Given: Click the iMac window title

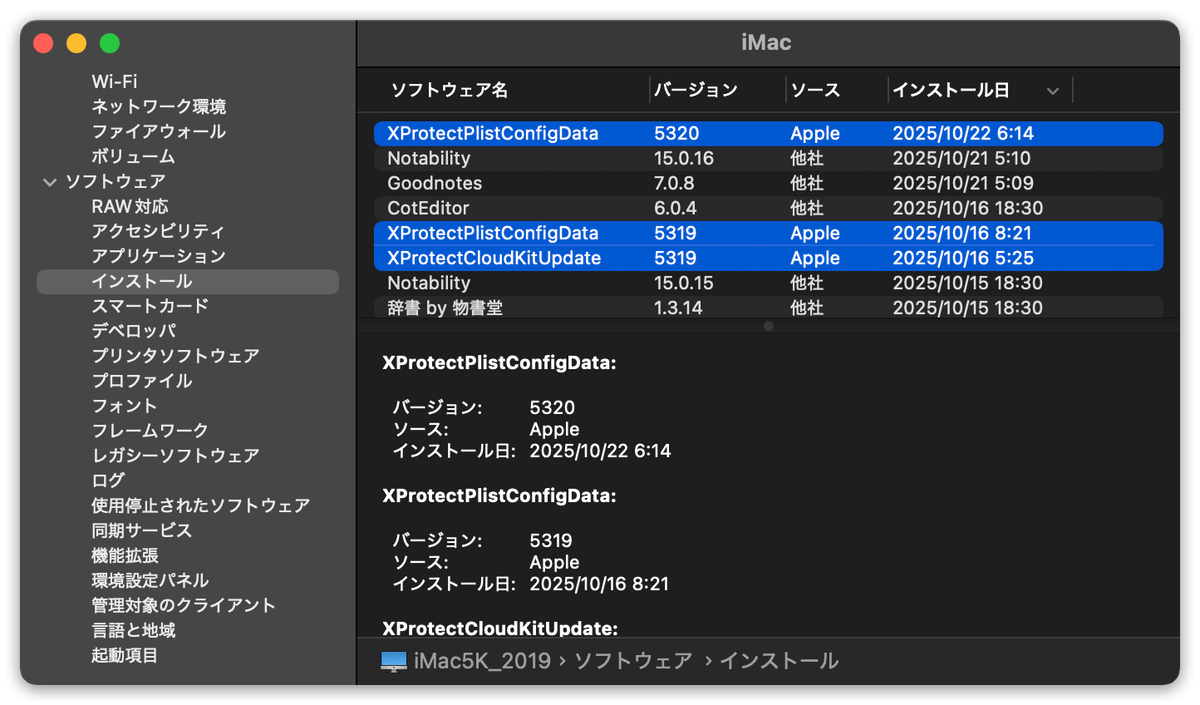Looking at the screenshot, I should click(767, 43).
